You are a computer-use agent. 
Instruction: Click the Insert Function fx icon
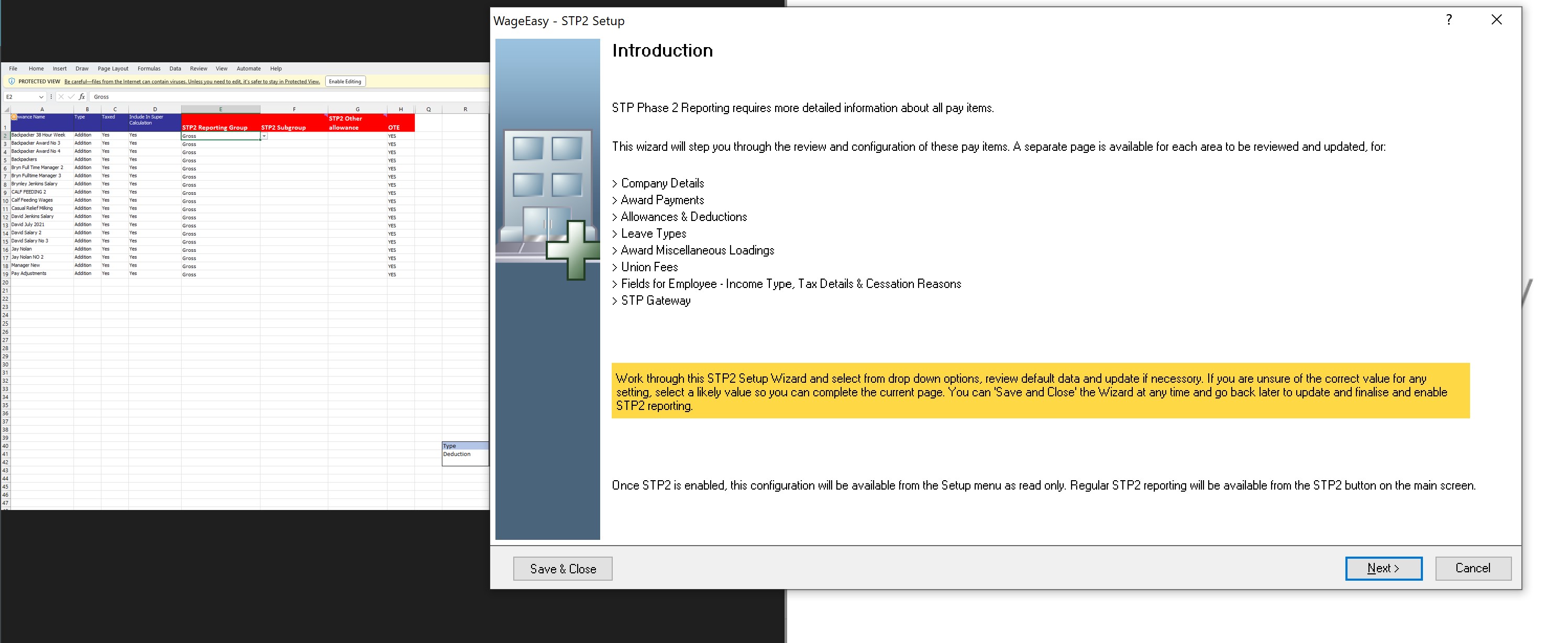tap(82, 97)
